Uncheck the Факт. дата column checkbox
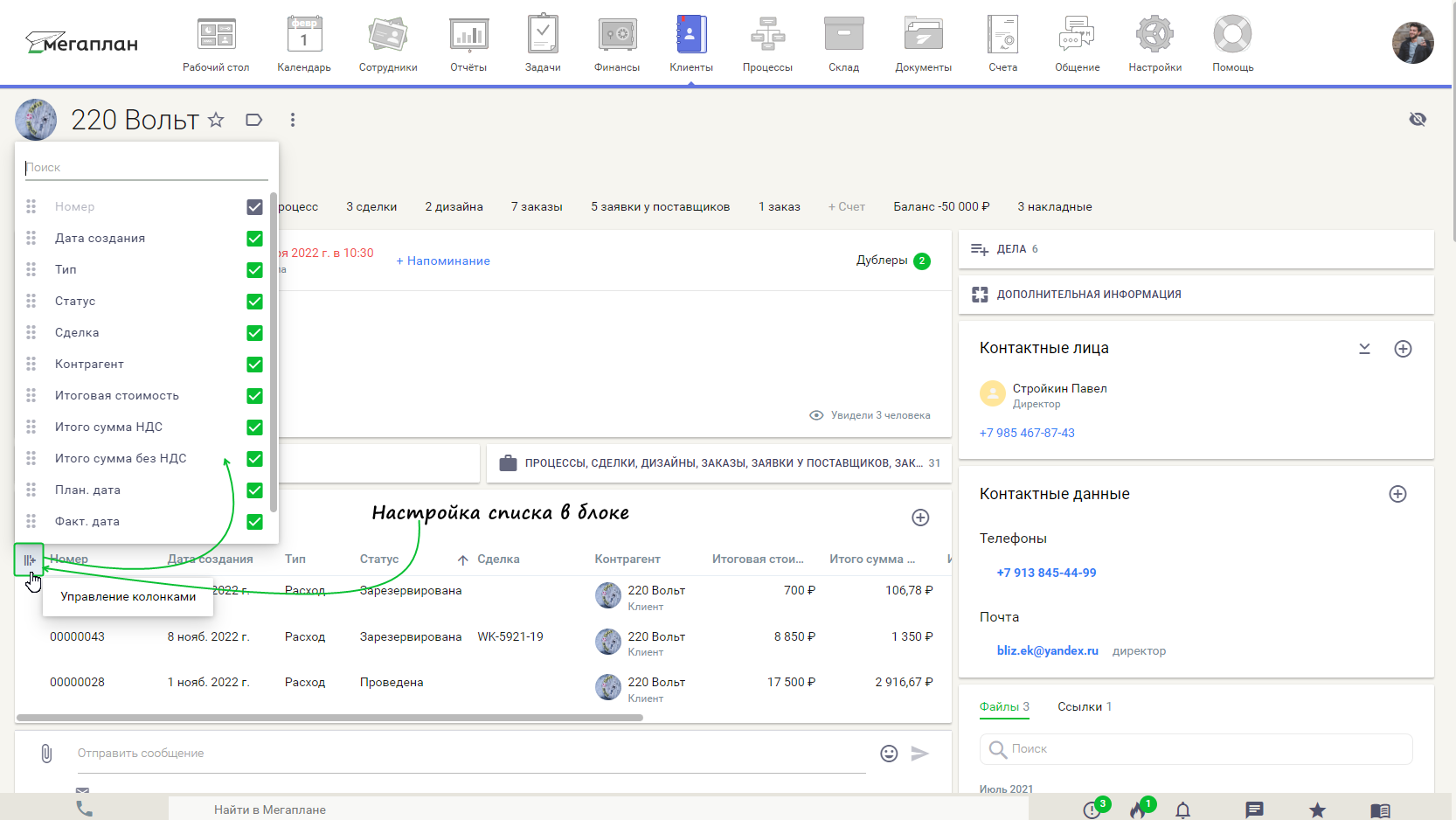This screenshot has height=820, width=1456. pos(254,522)
